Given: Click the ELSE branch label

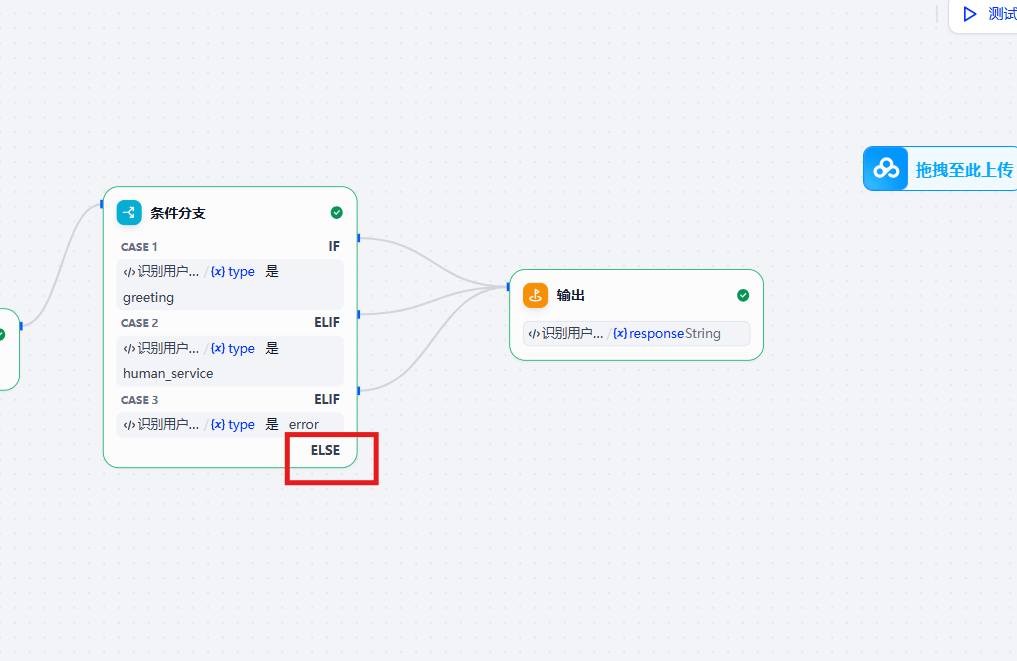Looking at the screenshot, I should (x=325, y=450).
